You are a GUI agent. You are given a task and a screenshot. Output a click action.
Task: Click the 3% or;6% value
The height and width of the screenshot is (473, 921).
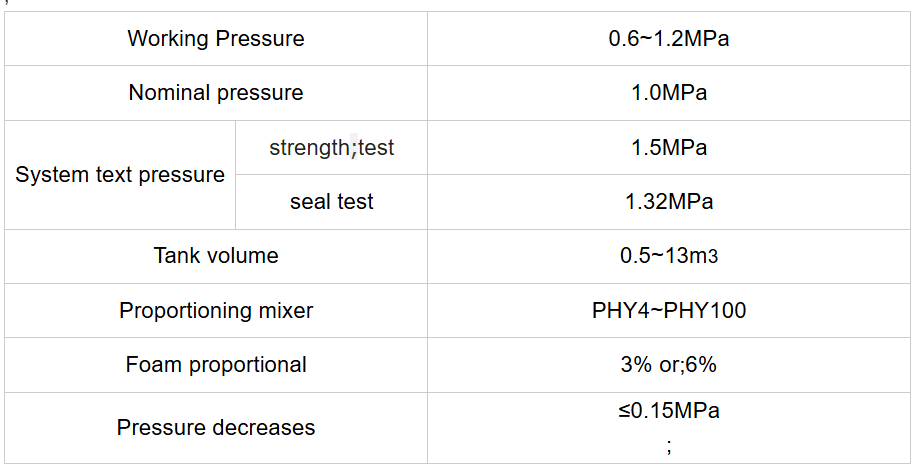[x=668, y=365]
